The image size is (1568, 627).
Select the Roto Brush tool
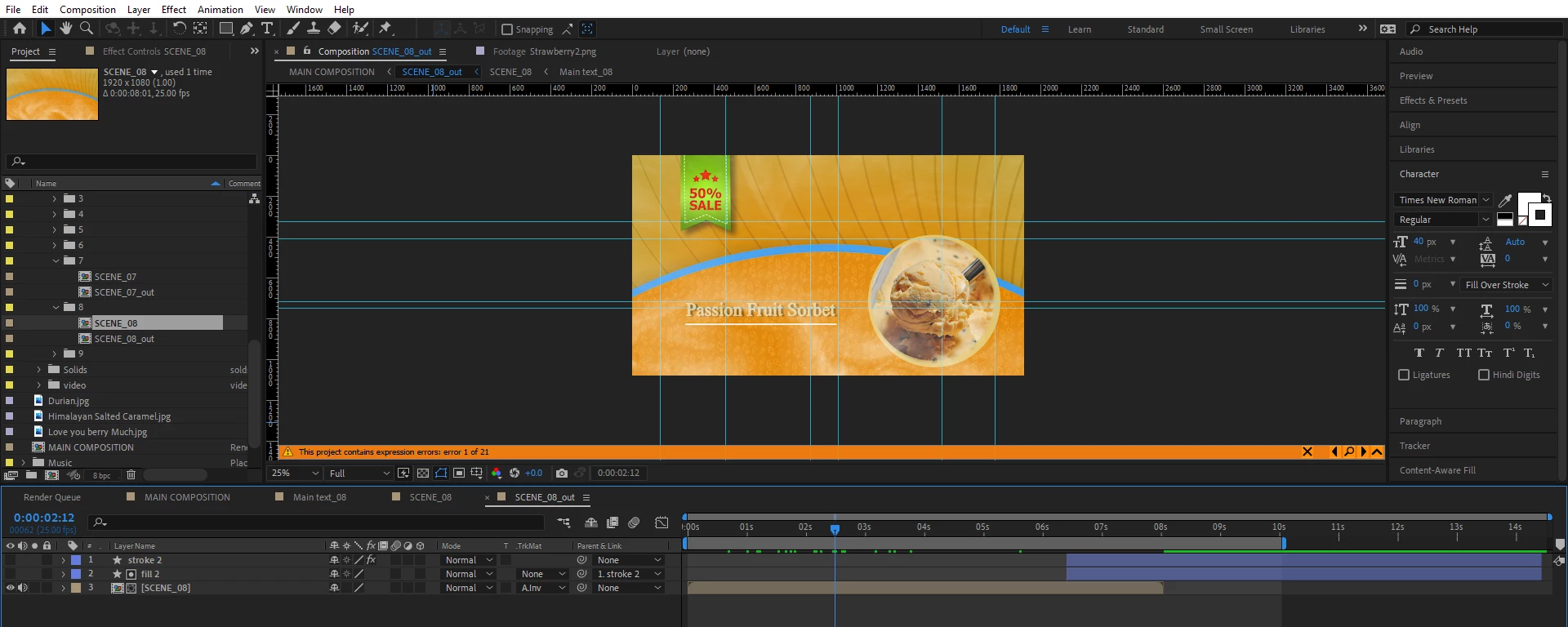(x=360, y=29)
